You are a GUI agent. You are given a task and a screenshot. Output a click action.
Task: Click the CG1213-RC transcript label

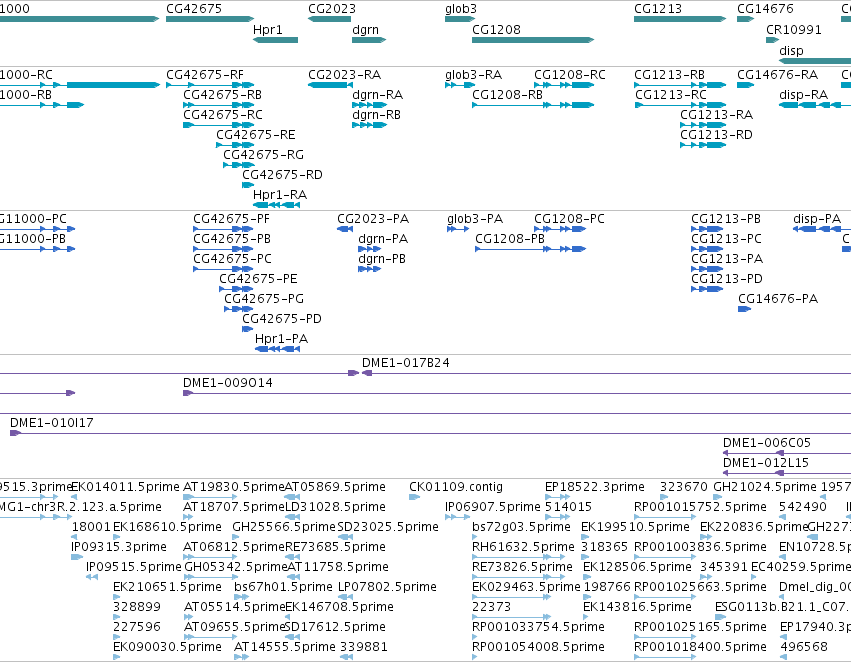pyautogui.click(x=670, y=95)
